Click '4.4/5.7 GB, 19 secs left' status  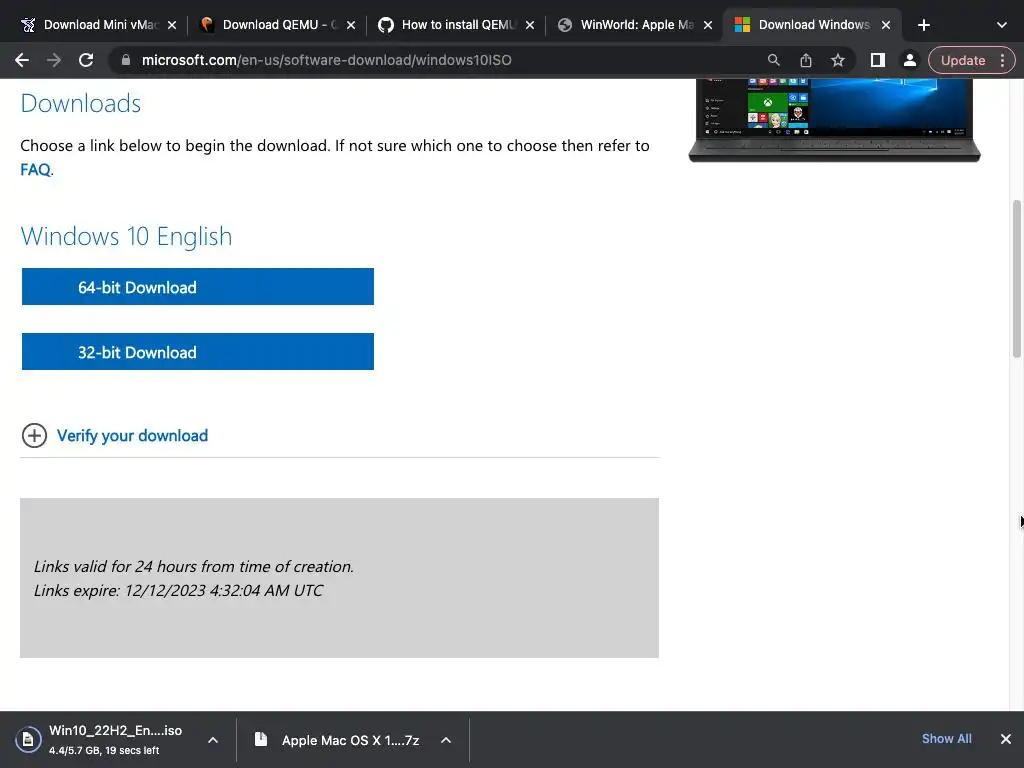pos(104,750)
